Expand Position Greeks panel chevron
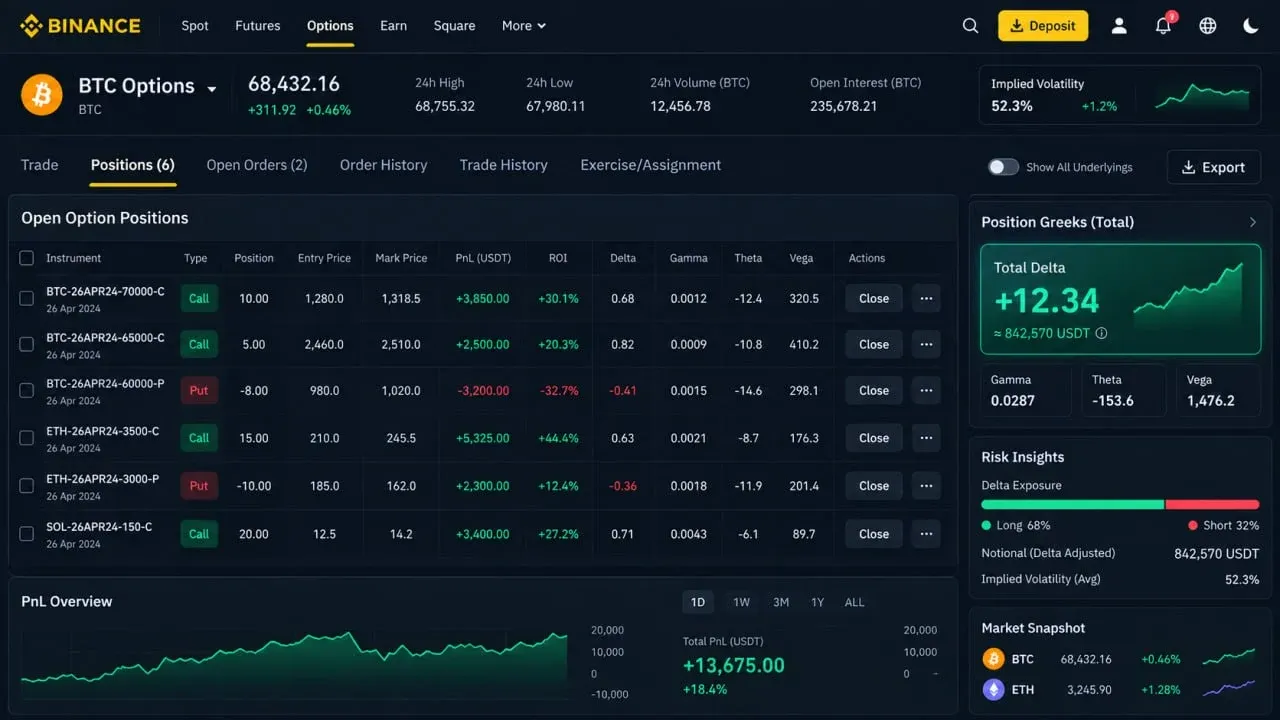The image size is (1280, 720). pyautogui.click(x=1252, y=222)
